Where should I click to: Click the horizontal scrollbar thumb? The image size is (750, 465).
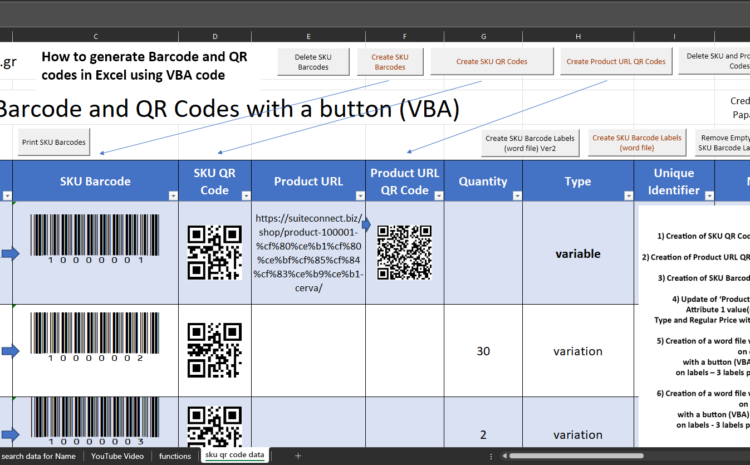click(576, 456)
